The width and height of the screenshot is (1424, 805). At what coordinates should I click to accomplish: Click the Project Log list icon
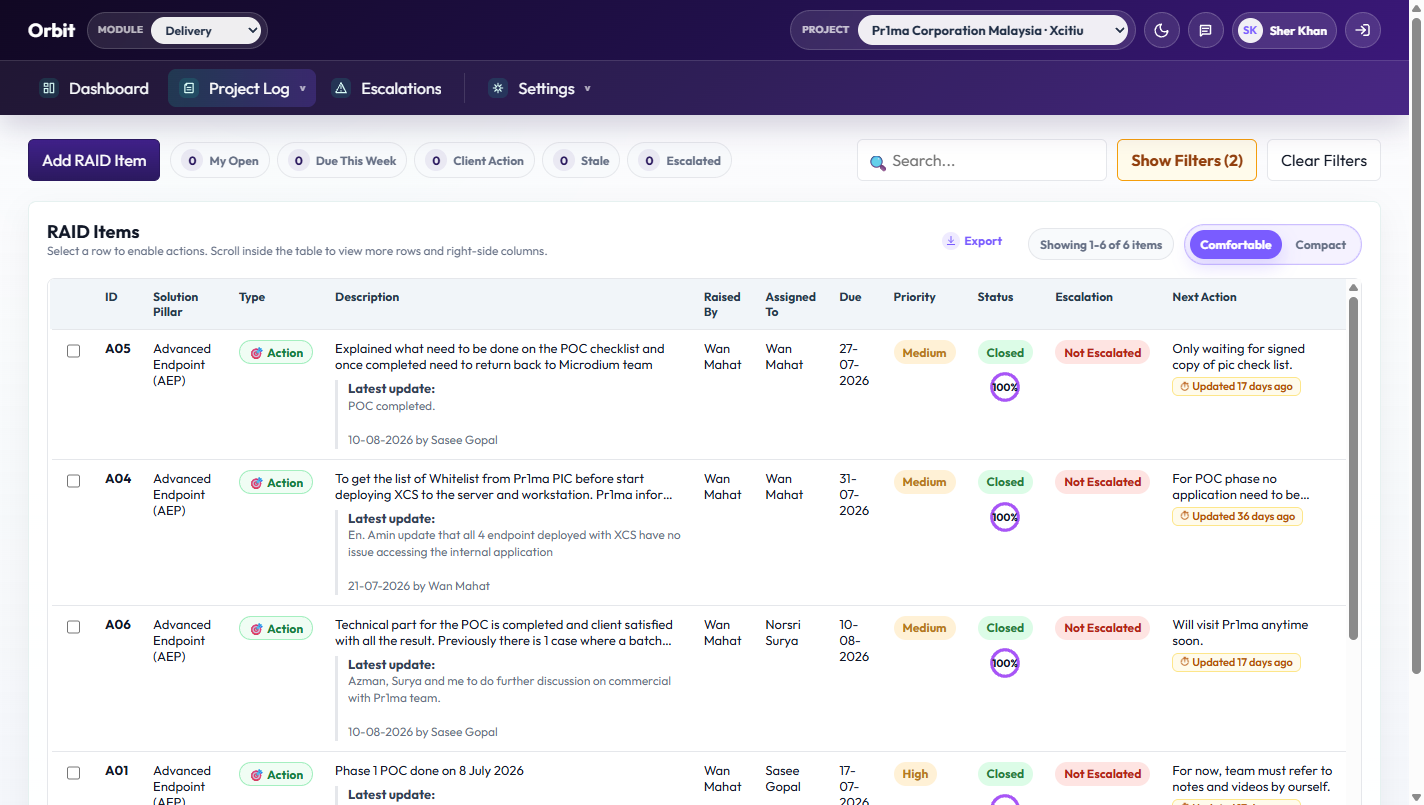point(188,88)
